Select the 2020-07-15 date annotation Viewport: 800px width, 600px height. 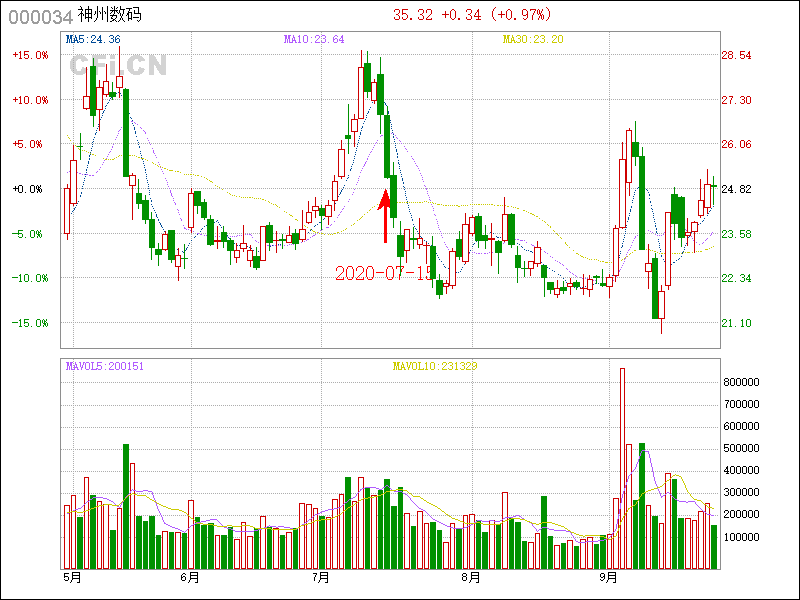pyautogui.click(x=384, y=272)
